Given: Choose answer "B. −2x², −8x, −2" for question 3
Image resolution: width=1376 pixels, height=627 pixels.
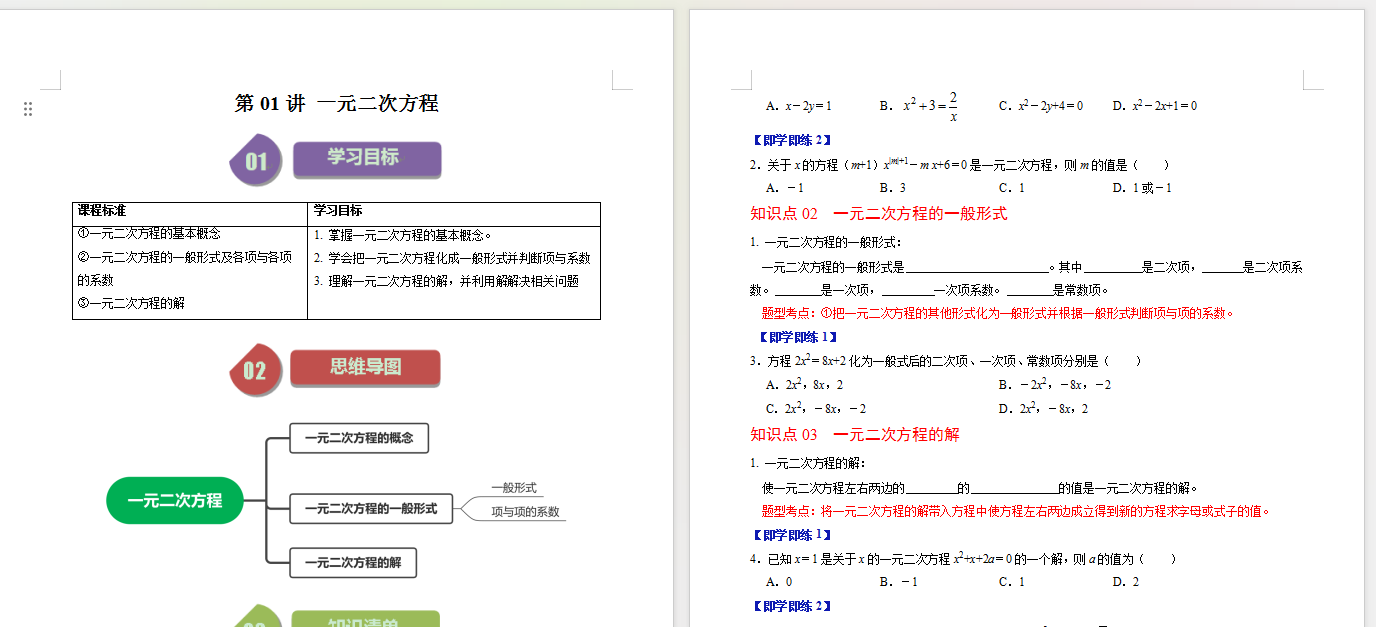Looking at the screenshot, I should click(1055, 385).
